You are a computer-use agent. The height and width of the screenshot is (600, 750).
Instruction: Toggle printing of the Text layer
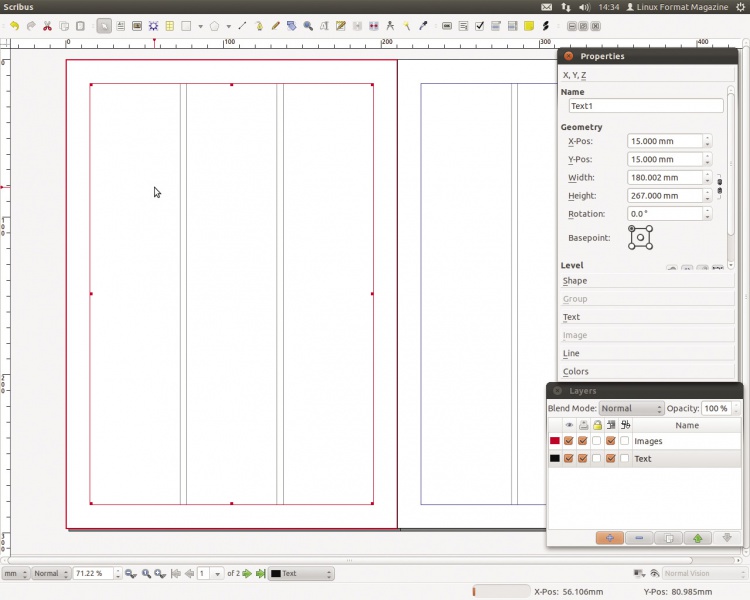coord(583,458)
